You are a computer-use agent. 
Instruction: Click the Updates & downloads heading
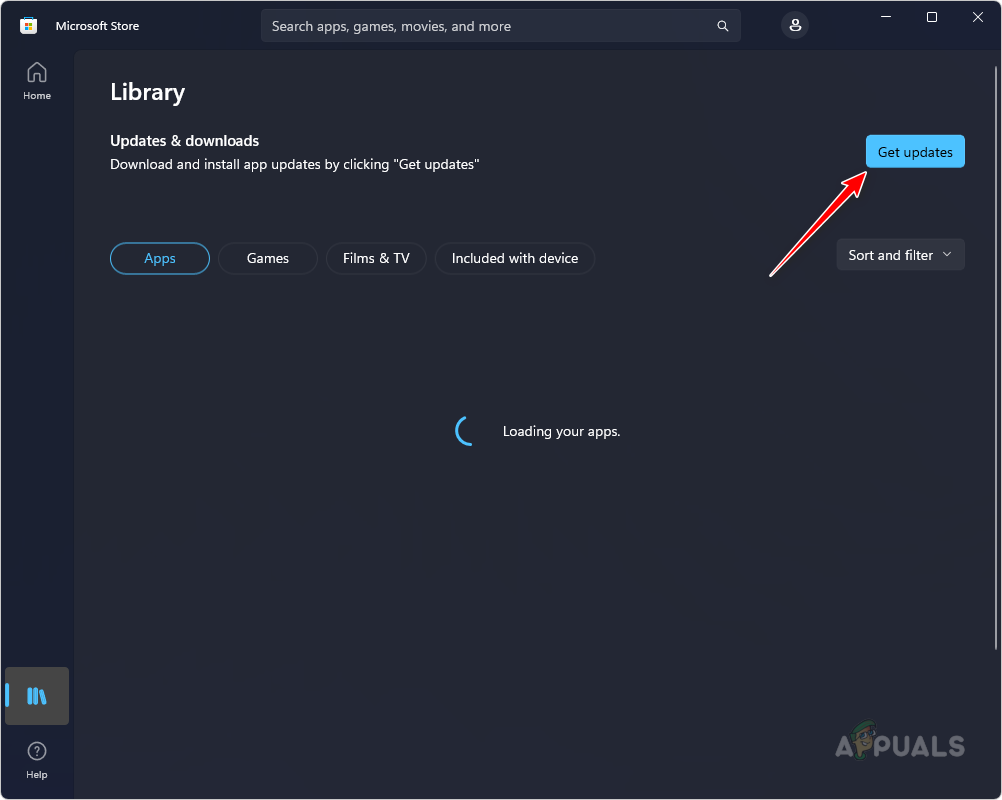[x=185, y=141]
